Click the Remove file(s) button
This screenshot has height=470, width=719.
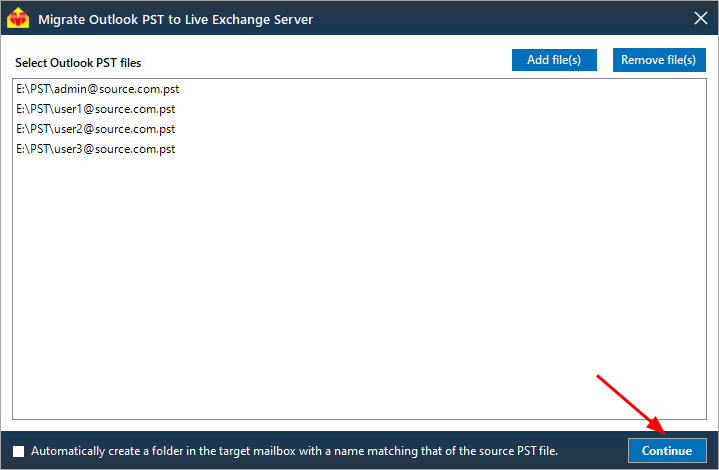[659, 60]
